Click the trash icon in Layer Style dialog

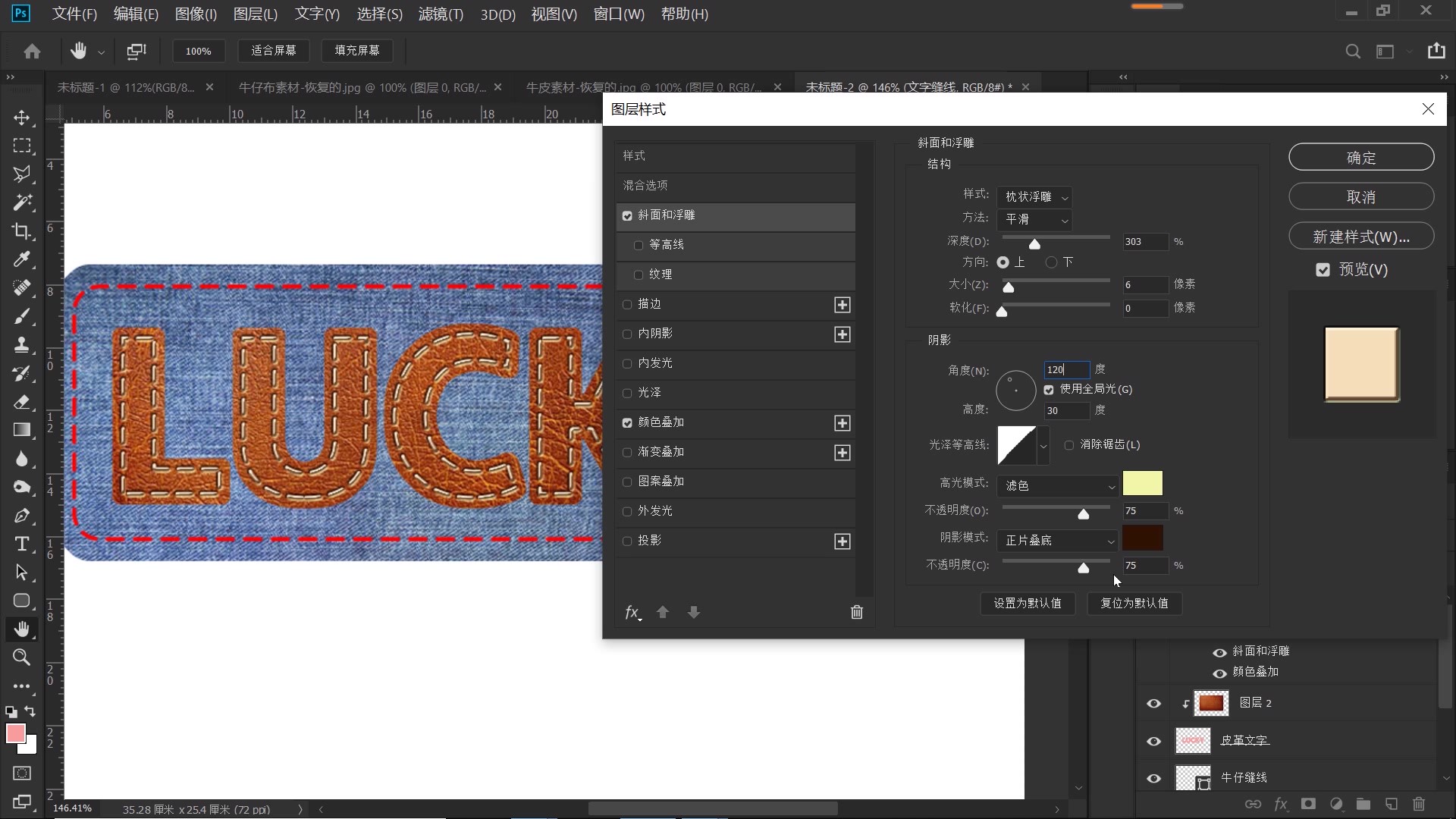click(x=856, y=612)
